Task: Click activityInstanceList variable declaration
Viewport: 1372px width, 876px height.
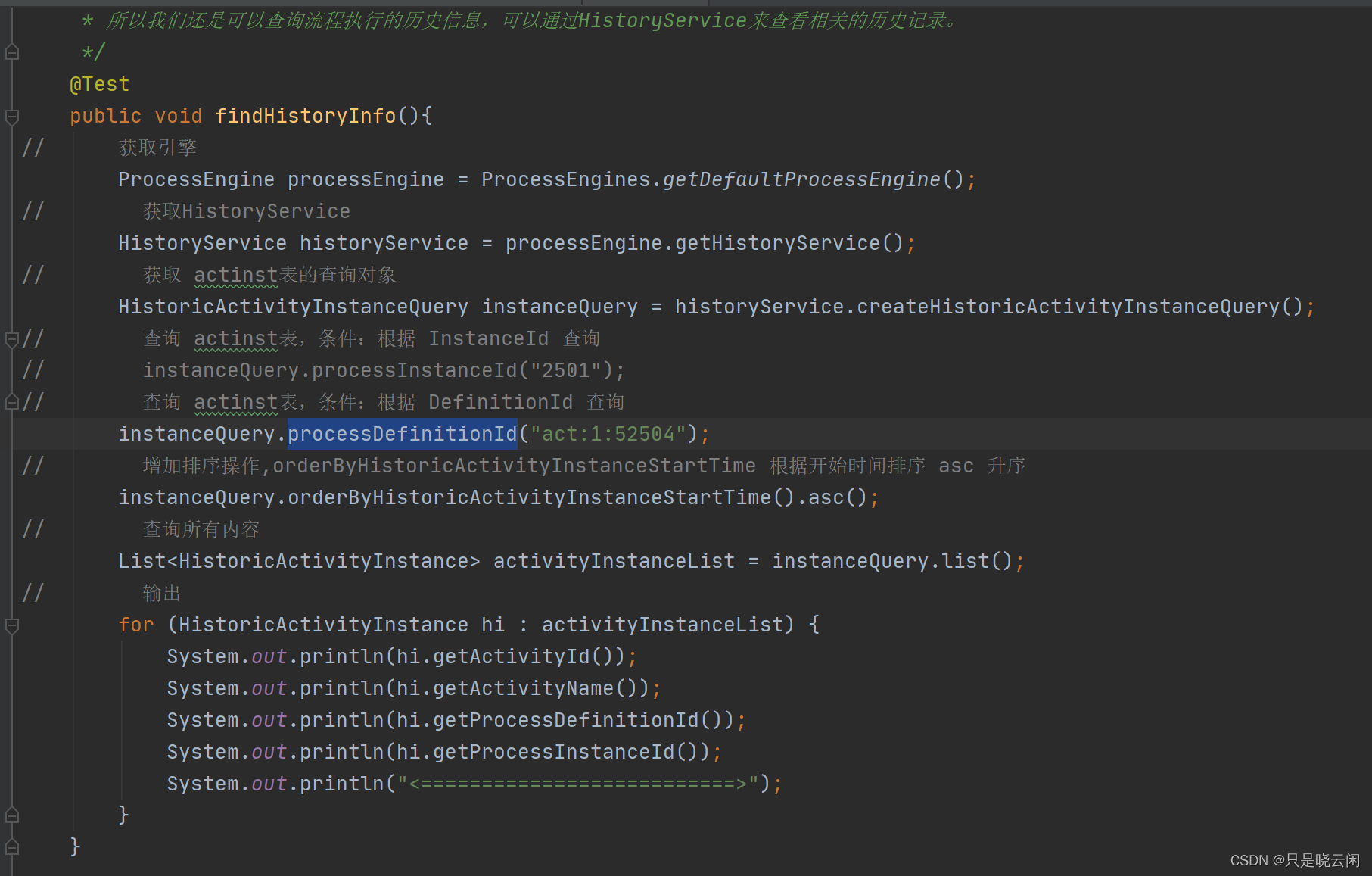Action: click(614, 561)
